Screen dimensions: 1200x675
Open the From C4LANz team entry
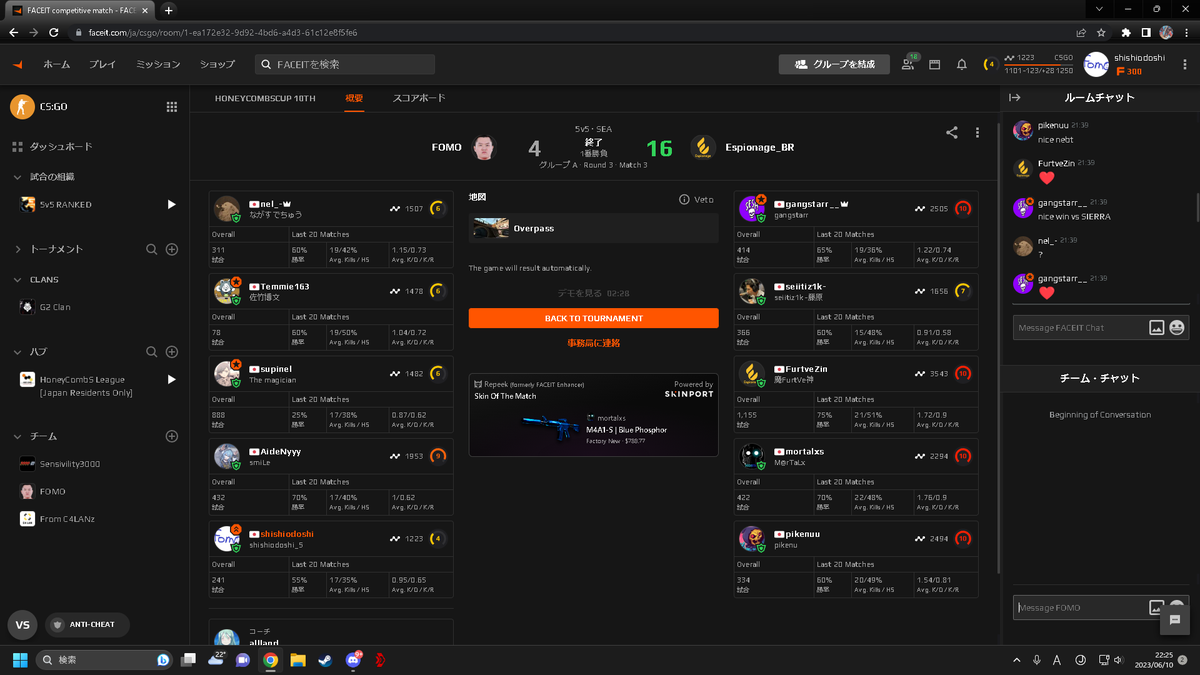[58, 519]
